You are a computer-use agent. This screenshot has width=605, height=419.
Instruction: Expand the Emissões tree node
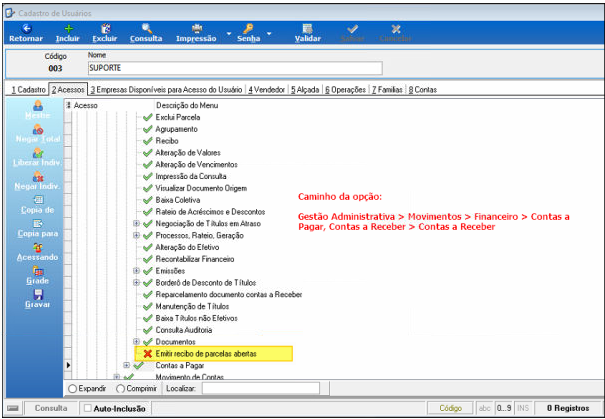[x=136, y=271]
